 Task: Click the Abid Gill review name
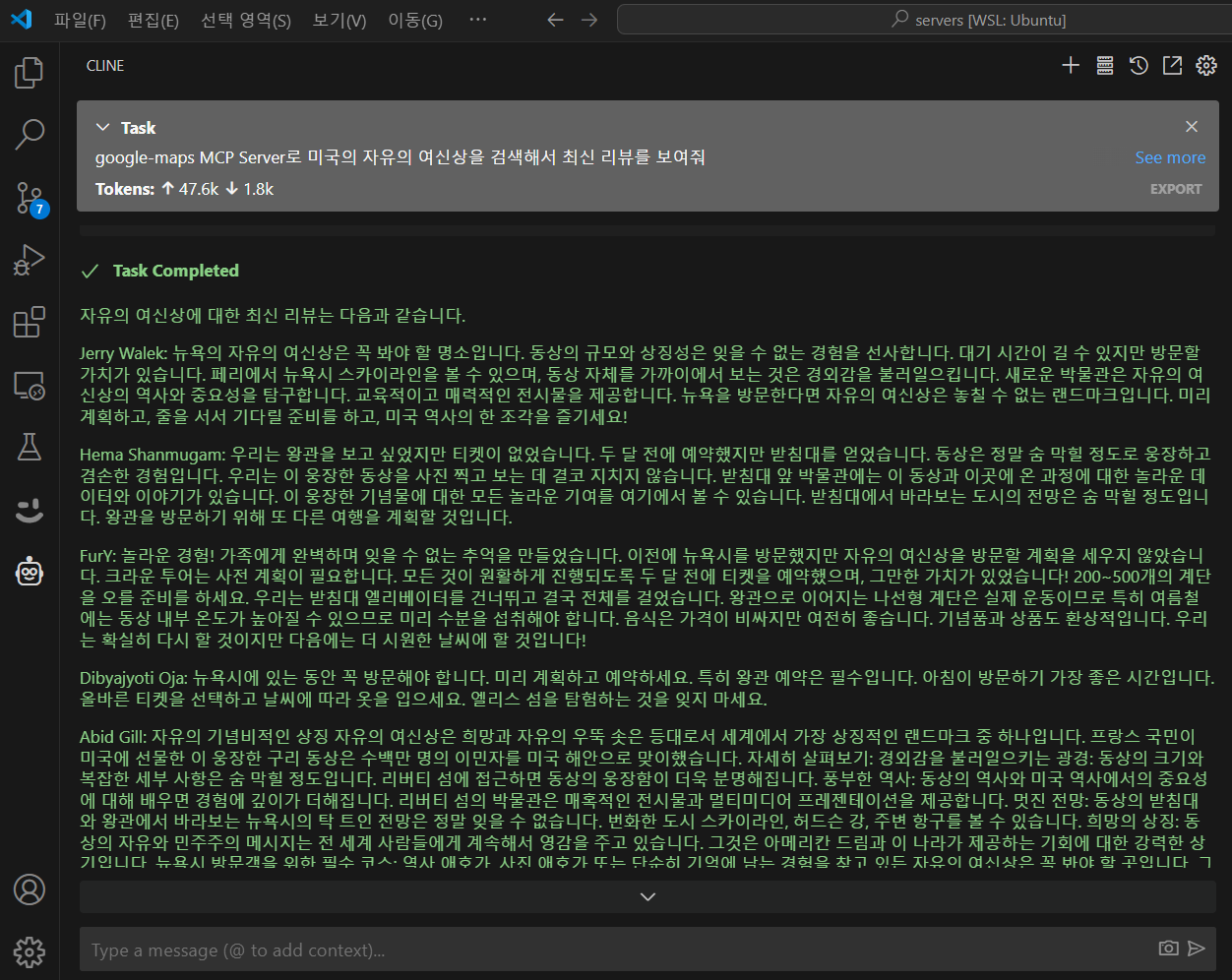point(113,736)
